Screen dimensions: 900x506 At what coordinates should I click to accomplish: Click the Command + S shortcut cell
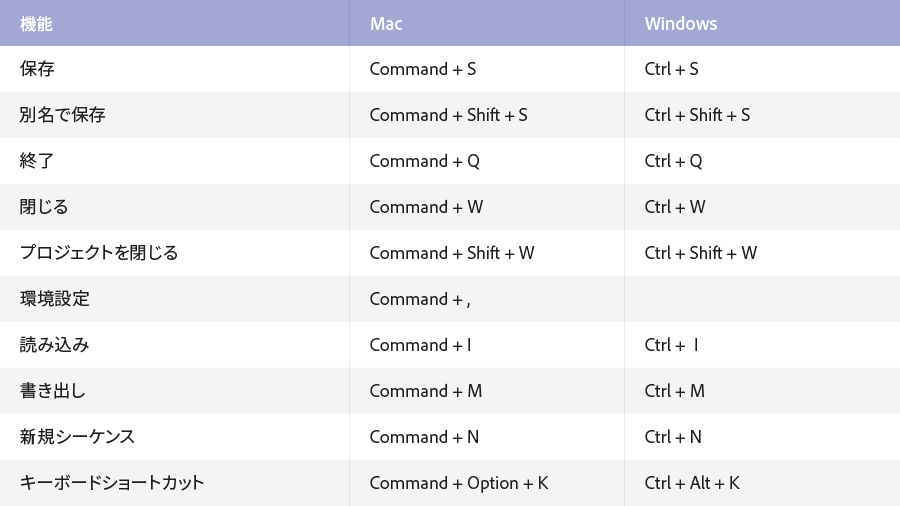pyautogui.click(x=423, y=69)
